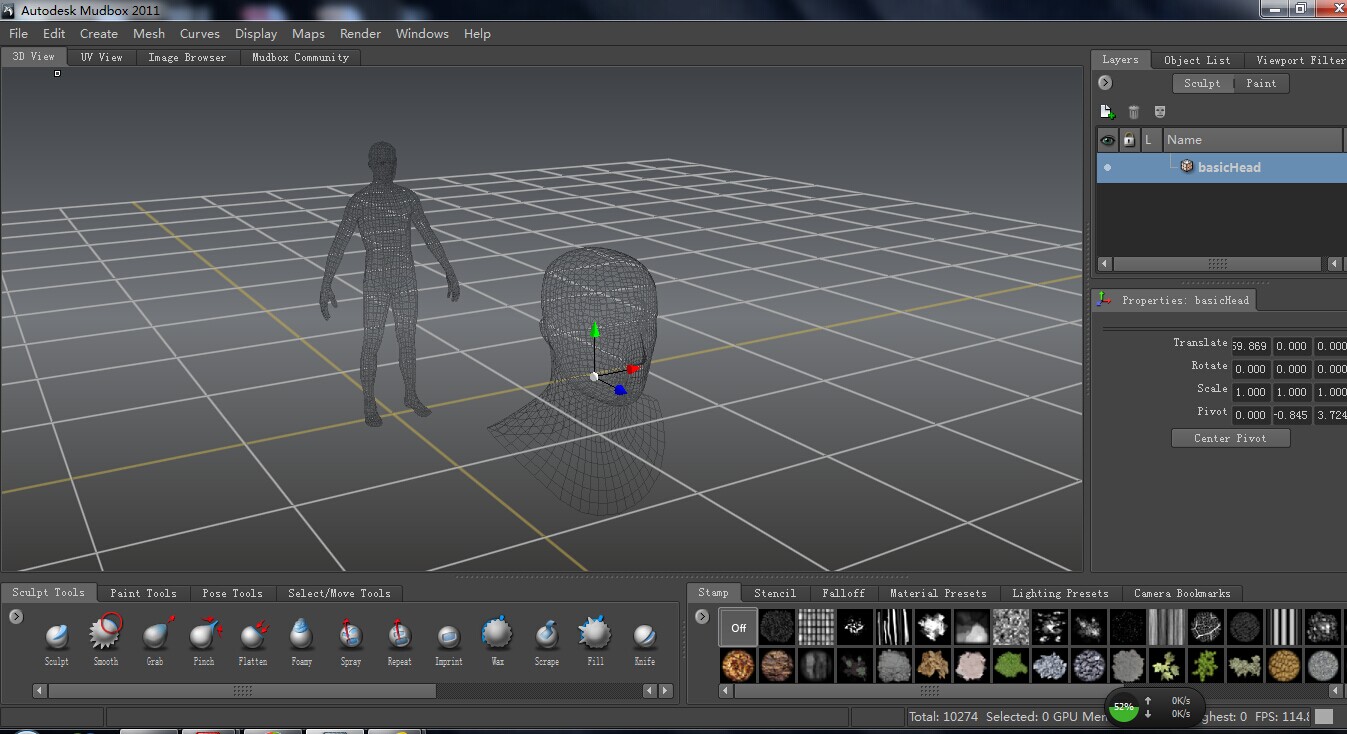Switch to the Image Browser tab

187,58
